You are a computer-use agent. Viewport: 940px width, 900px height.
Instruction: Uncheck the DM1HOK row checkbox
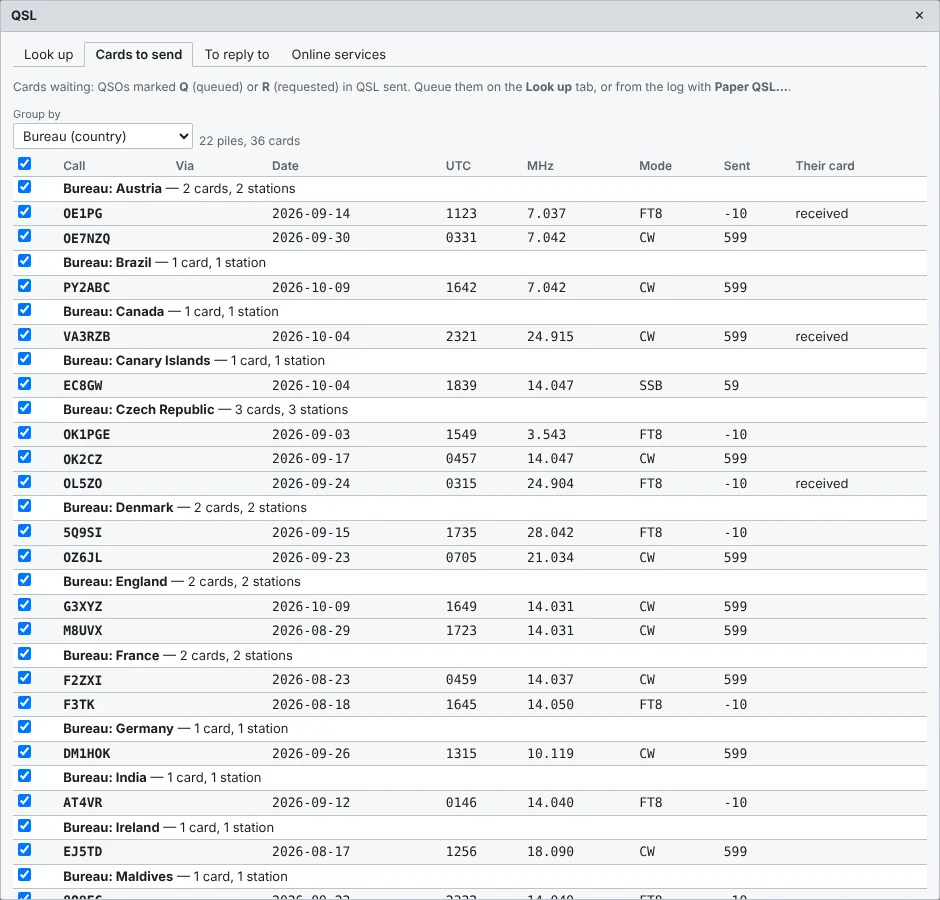(x=25, y=751)
